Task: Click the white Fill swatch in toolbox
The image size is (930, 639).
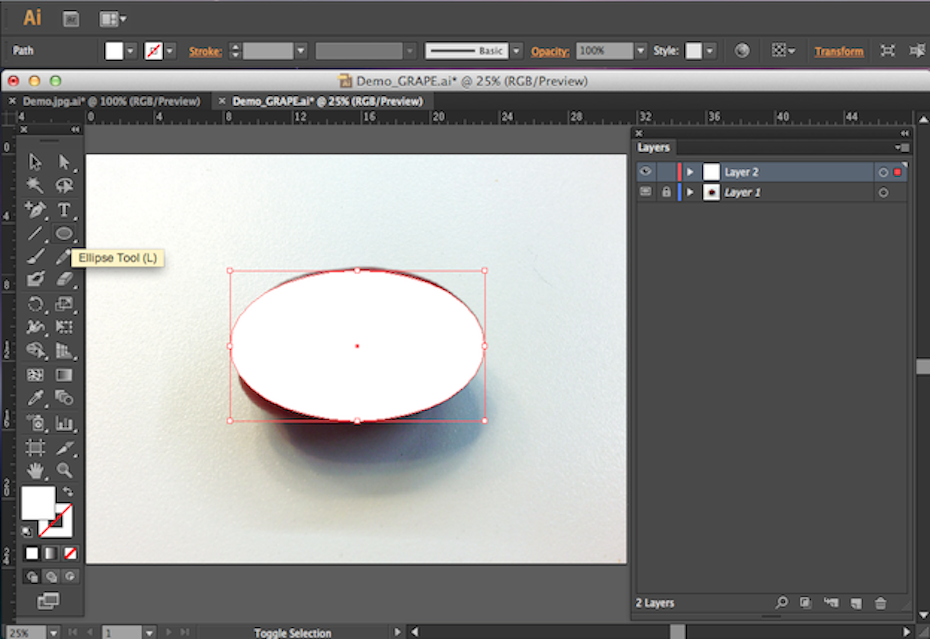Action: [x=37, y=502]
